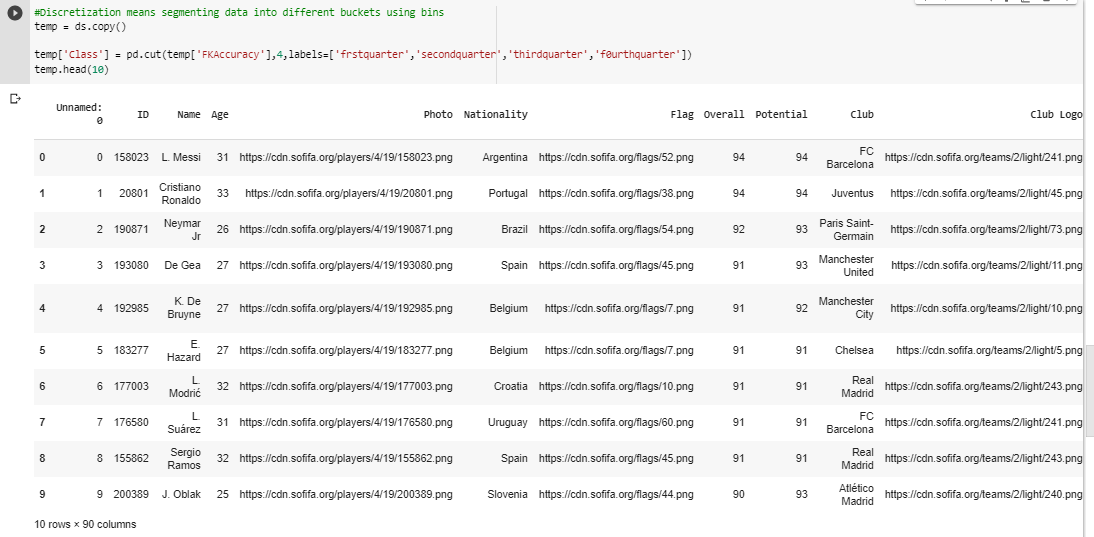Screen dimensions: 1094x537
Task: Click the flag URL ending flags/54.png
Action: [616, 229]
